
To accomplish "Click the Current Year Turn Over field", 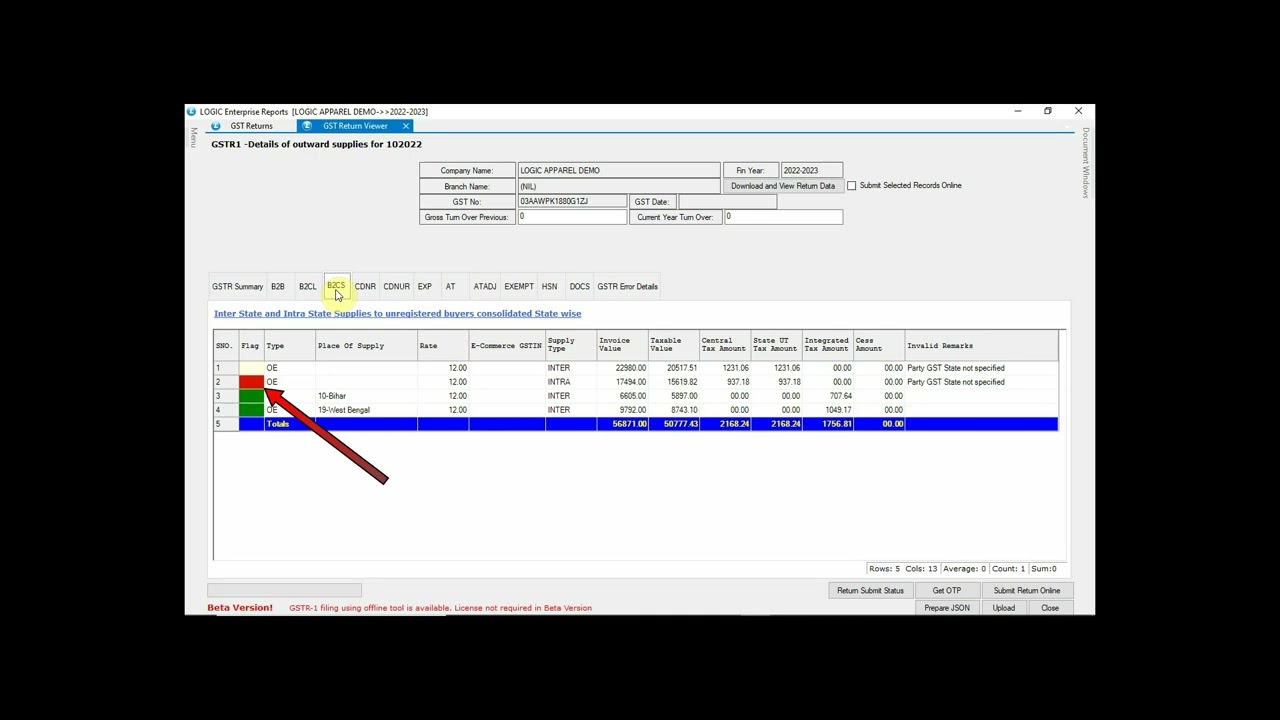I will click(x=783, y=217).
